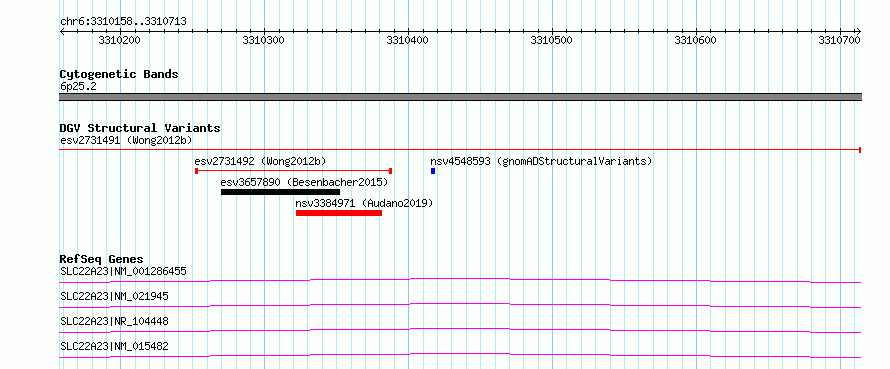This screenshot has height=369, width=890.
Task: Click the 3310600 ruler position label
Action: [x=695, y=41]
